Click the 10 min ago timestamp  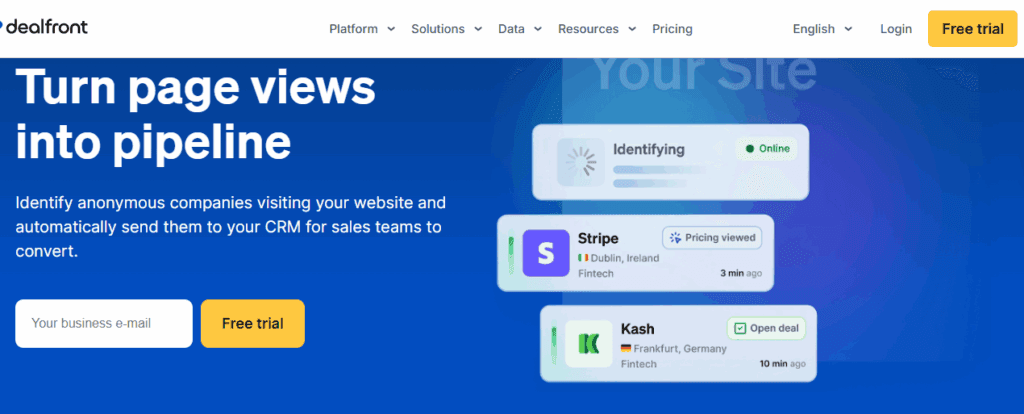782,364
